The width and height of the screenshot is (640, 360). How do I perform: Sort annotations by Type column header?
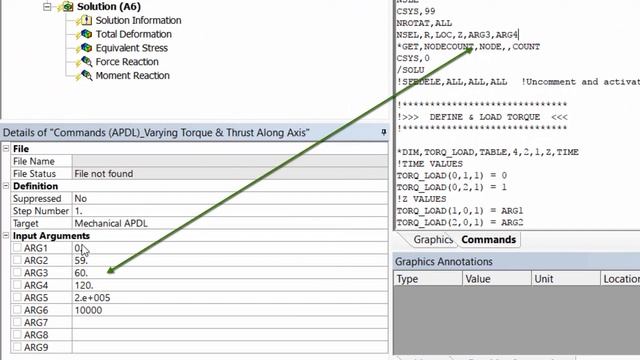tap(428, 279)
